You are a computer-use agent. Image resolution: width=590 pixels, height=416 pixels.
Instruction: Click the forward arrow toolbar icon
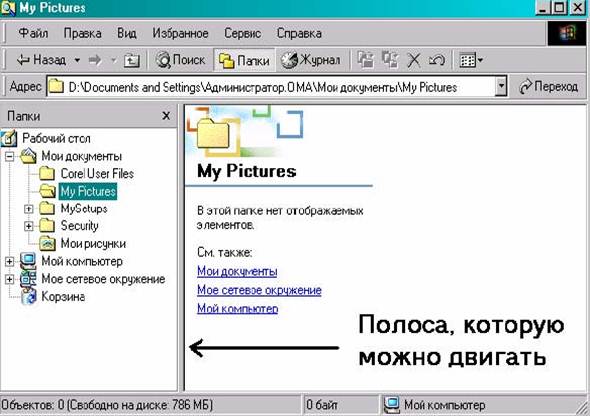coord(95,60)
